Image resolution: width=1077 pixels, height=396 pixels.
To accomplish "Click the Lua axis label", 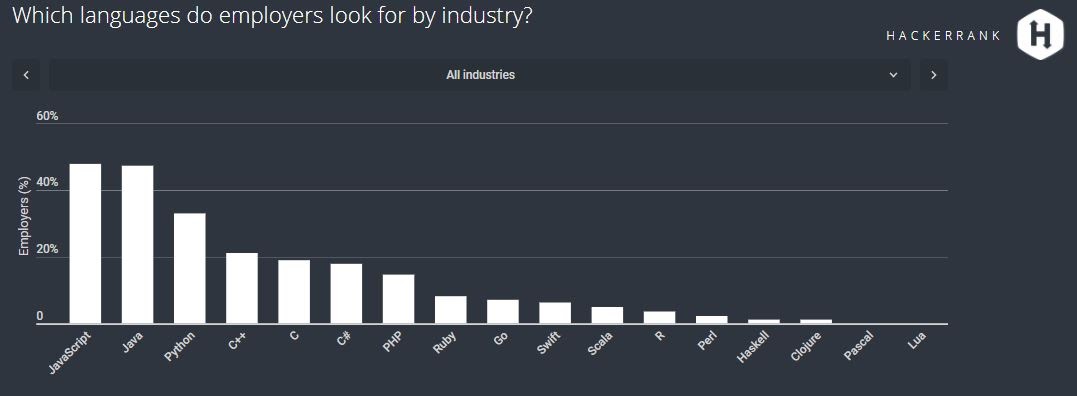I will point(917,338).
